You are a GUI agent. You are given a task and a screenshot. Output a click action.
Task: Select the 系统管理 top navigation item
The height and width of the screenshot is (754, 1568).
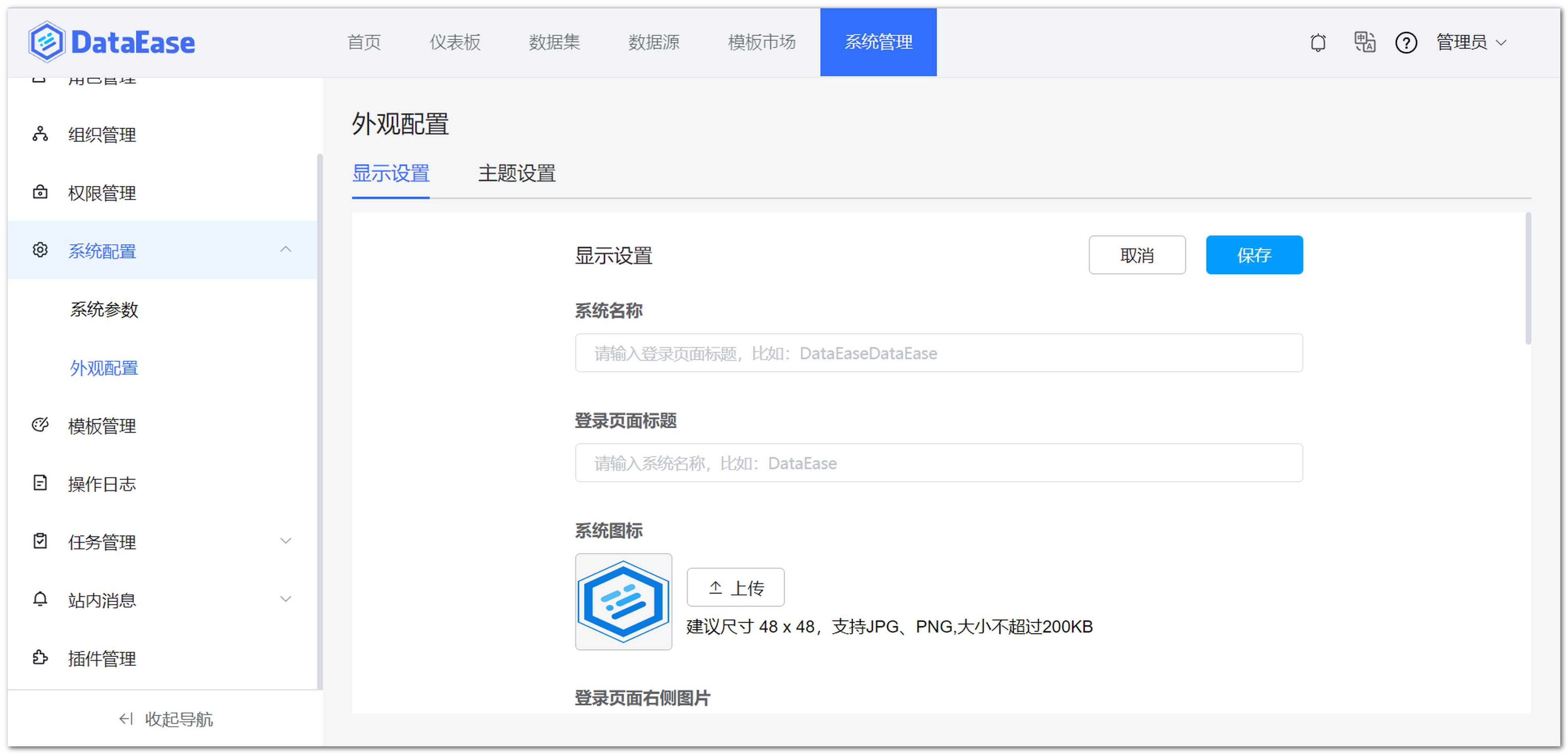coord(878,42)
